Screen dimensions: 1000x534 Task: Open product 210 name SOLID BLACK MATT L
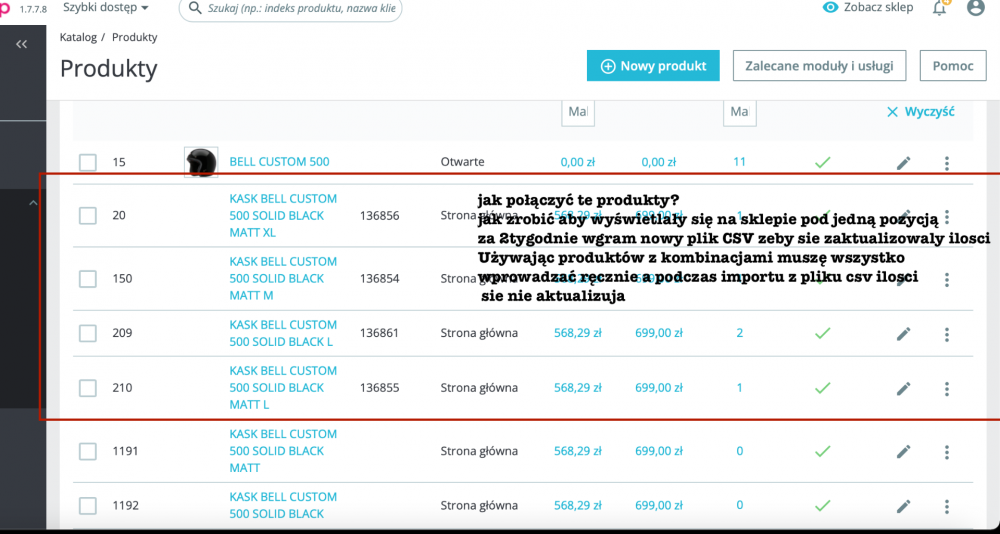[283, 387]
